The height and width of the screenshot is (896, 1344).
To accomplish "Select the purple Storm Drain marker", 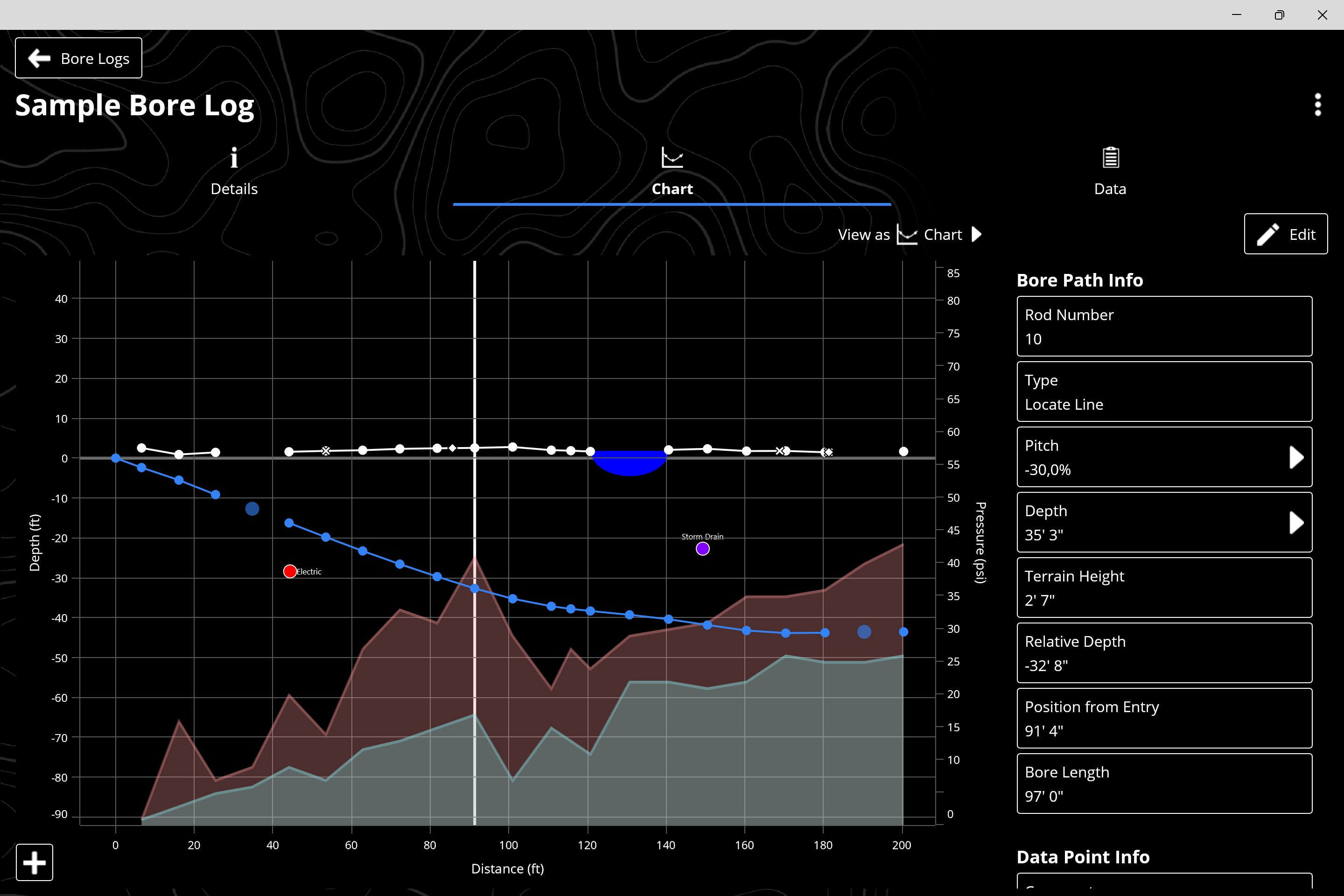I will pyautogui.click(x=703, y=549).
